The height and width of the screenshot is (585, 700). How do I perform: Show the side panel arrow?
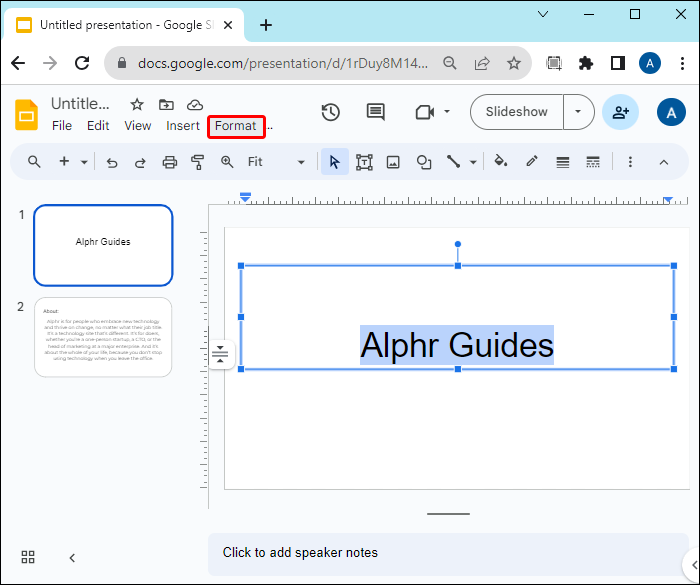pos(694,565)
